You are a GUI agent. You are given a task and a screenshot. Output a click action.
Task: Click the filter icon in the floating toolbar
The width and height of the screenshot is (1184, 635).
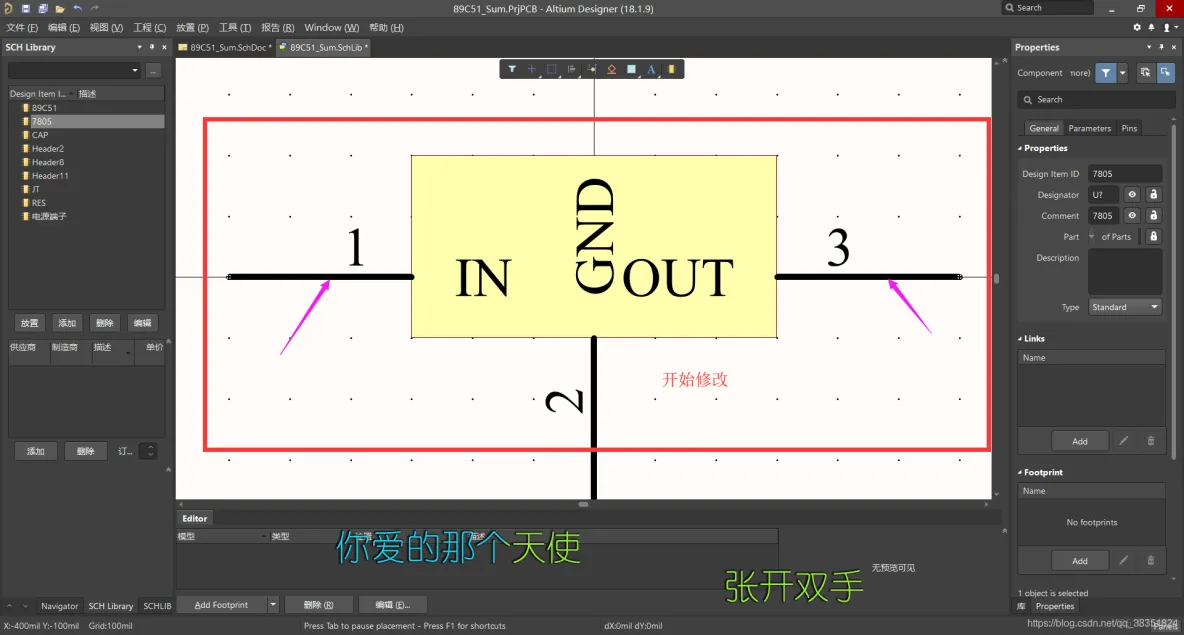tap(512, 69)
